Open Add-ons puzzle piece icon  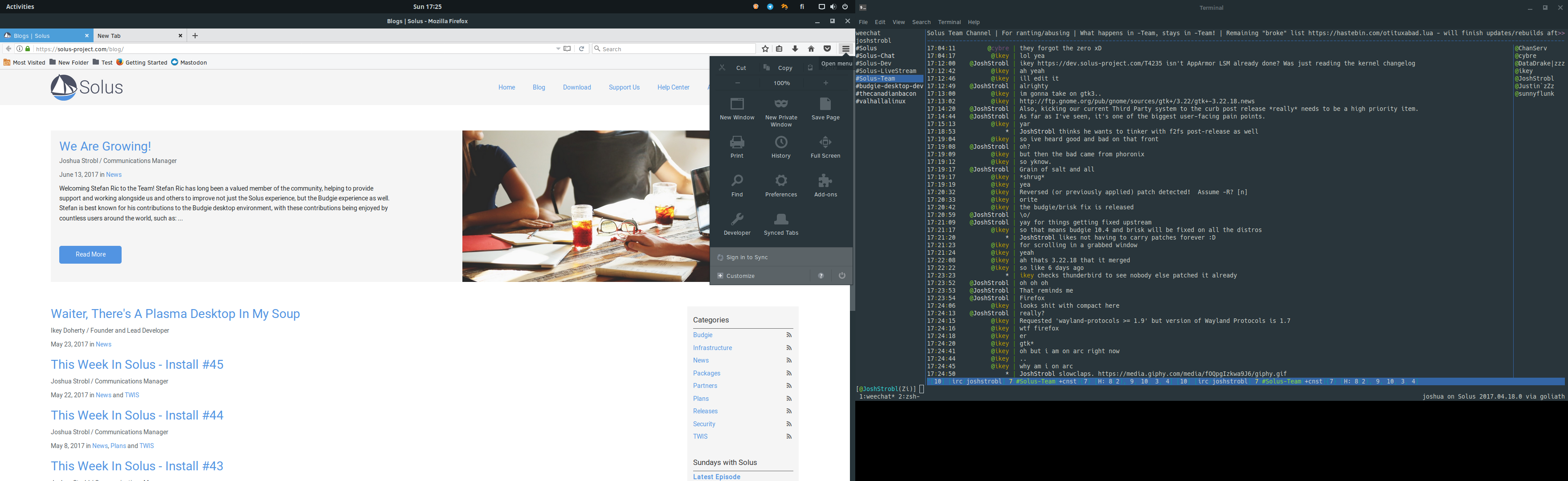825,181
